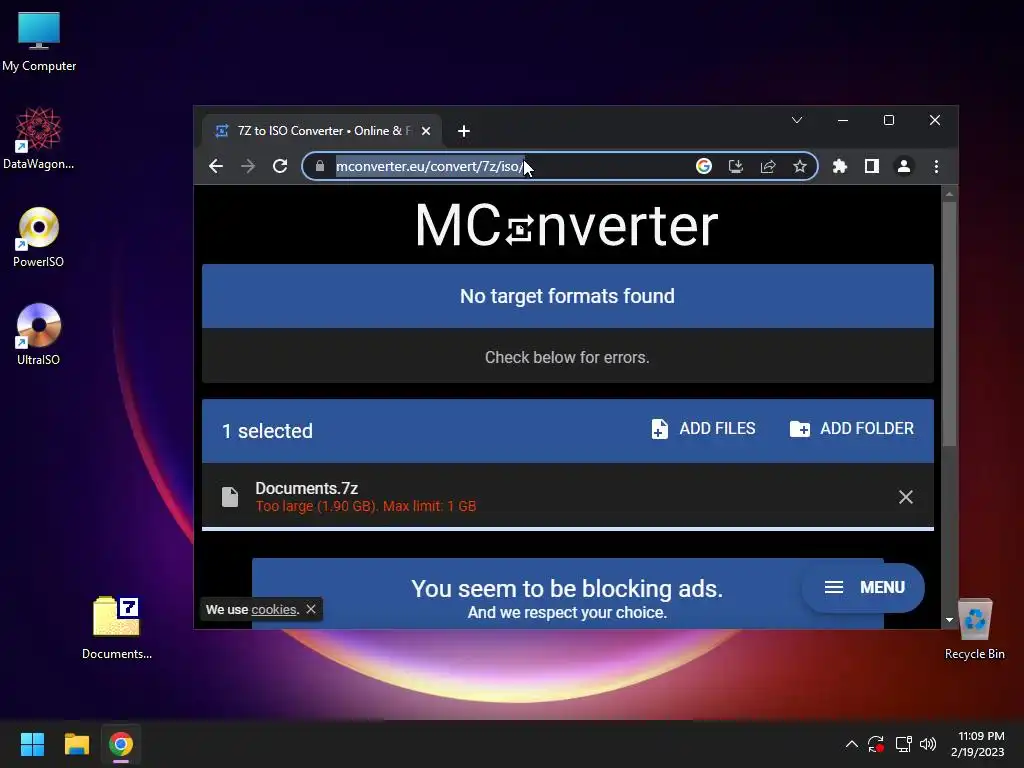The image size is (1024, 768).
Task: Click ADD FOLDER button
Action: 852,428
